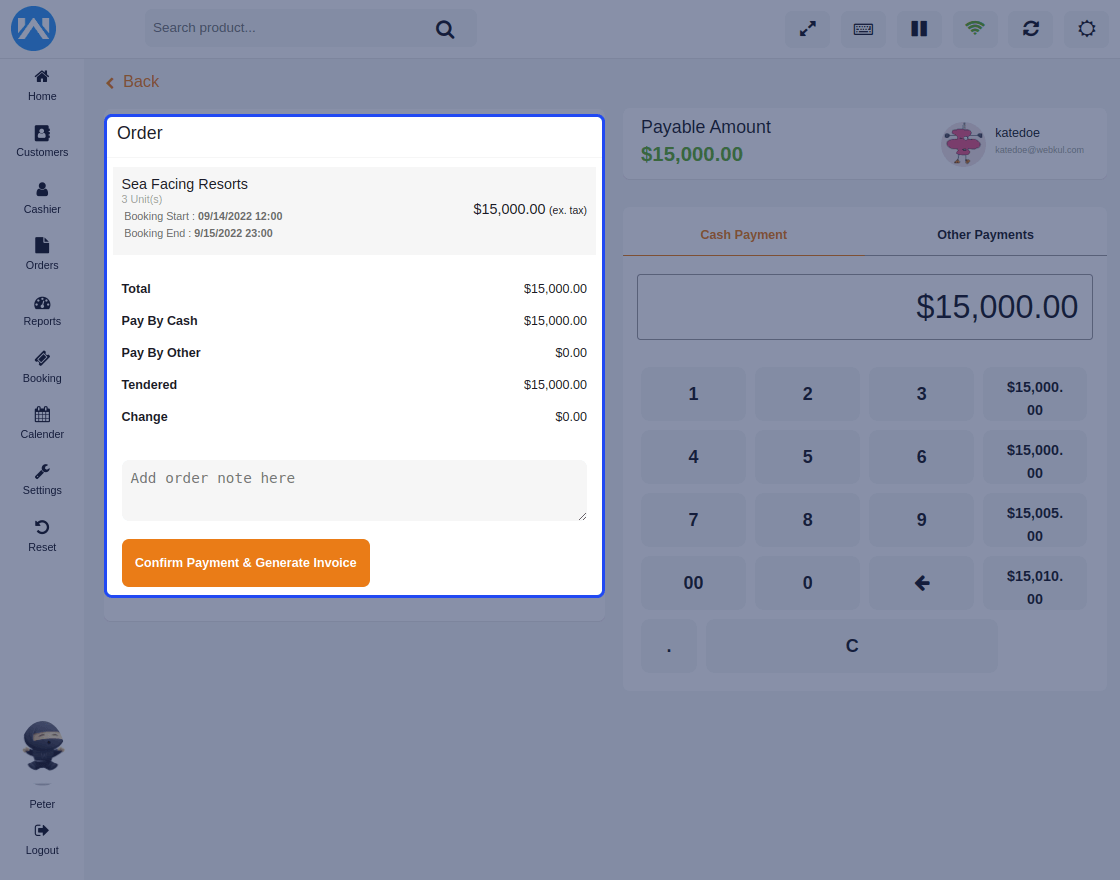Viewport: 1120px width, 880px height.
Task: Switch to Other Payments tab
Action: 985,235
